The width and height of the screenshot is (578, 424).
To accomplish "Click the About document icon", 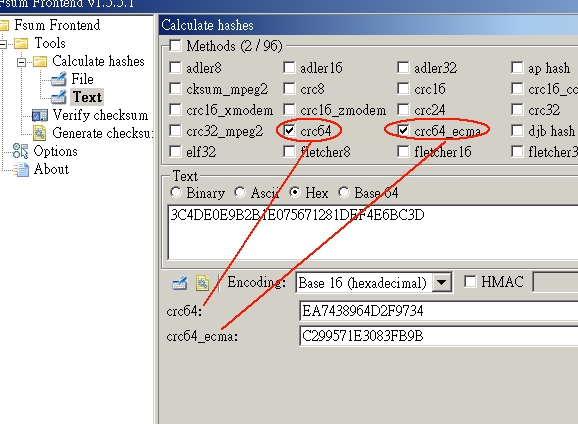I will coord(22,169).
